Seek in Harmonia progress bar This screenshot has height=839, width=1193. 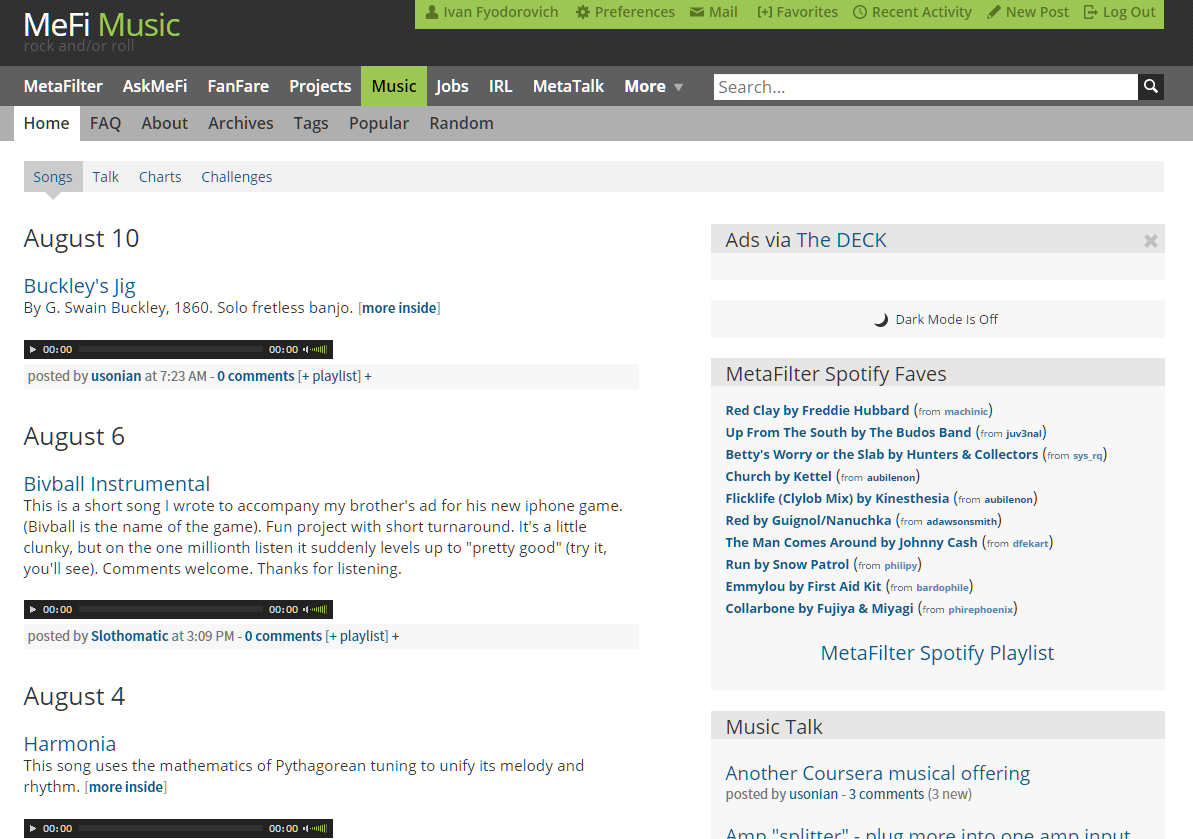(170, 829)
